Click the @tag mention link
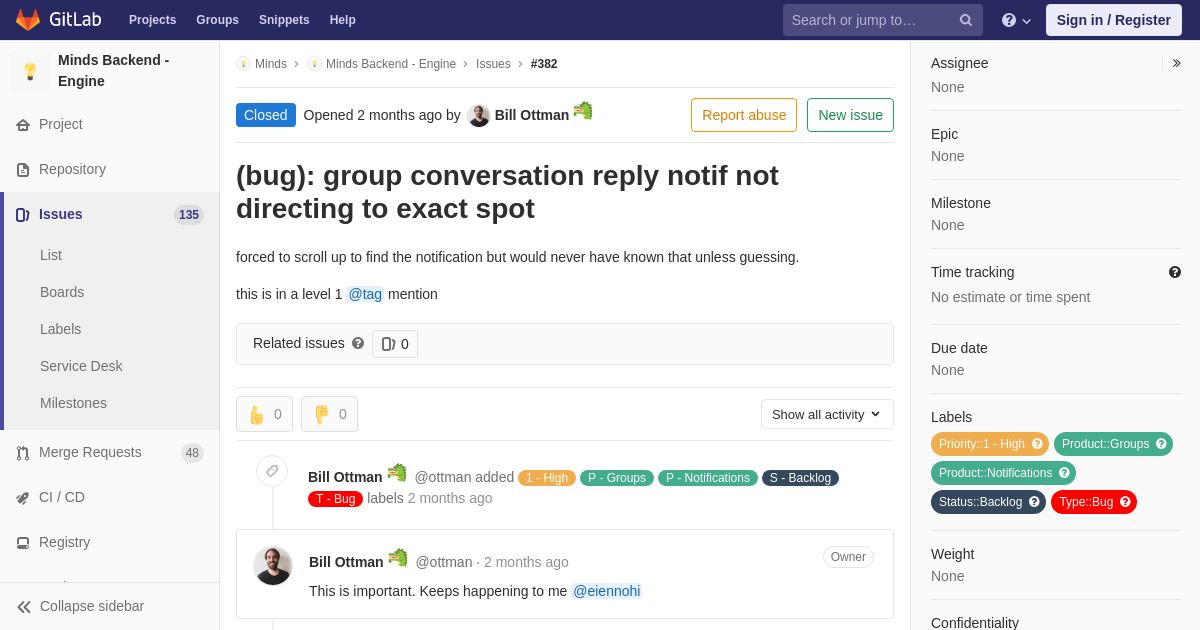Image resolution: width=1200 pixels, height=630 pixels. [365, 294]
